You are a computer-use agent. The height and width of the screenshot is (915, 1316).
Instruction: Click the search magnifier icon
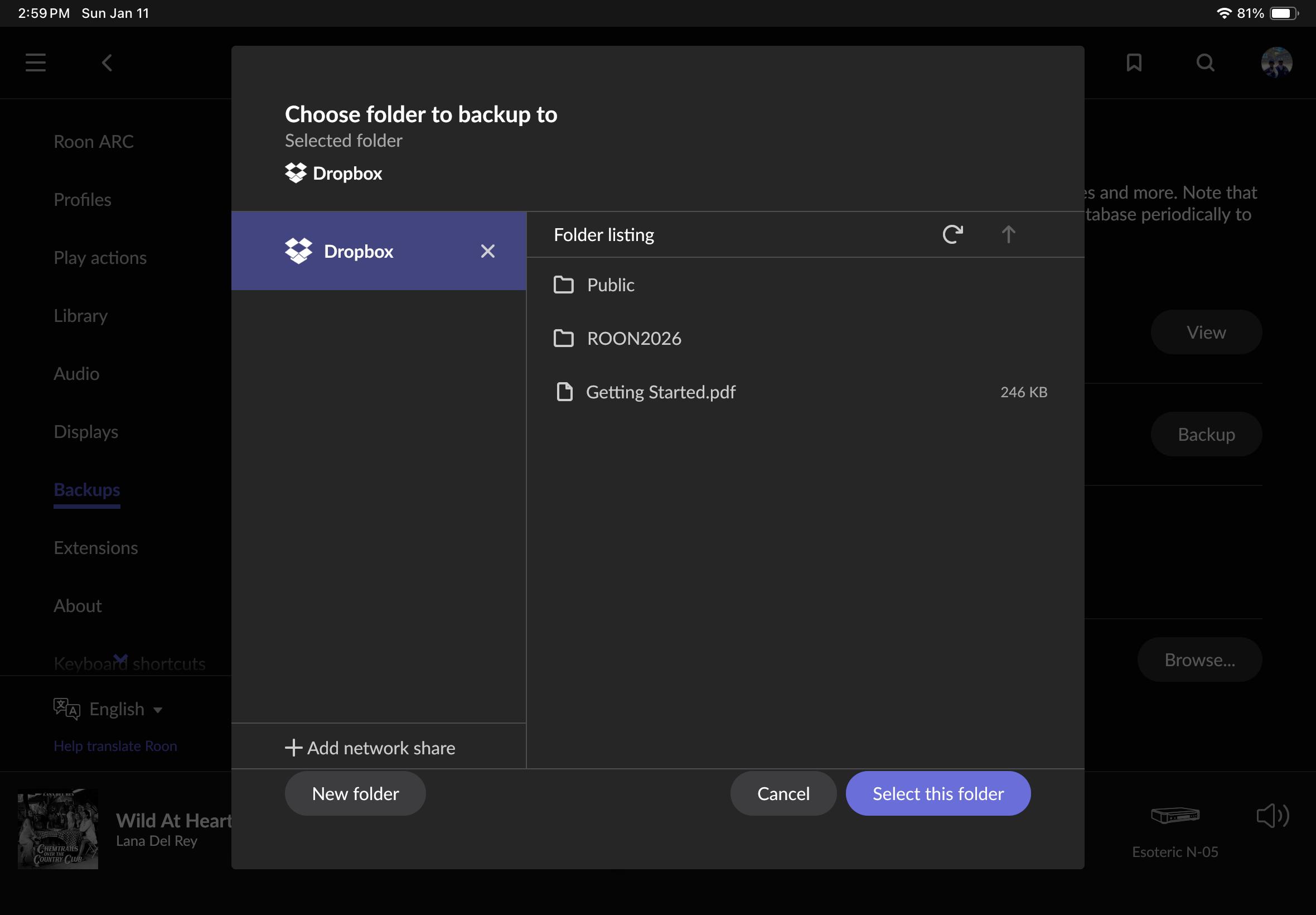coord(1206,62)
